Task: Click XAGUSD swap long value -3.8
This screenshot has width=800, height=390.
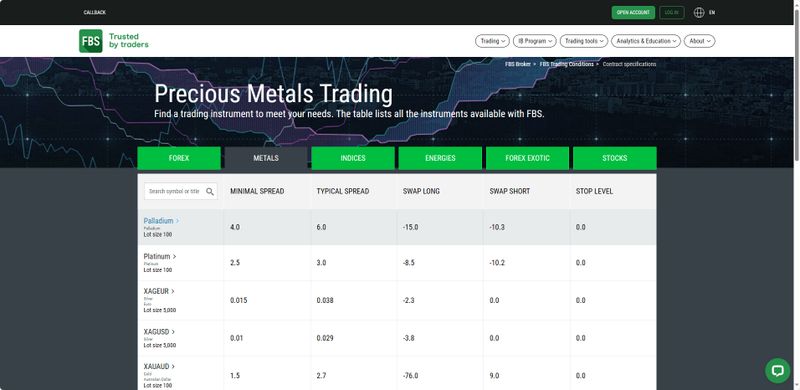Action: (x=409, y=338)
